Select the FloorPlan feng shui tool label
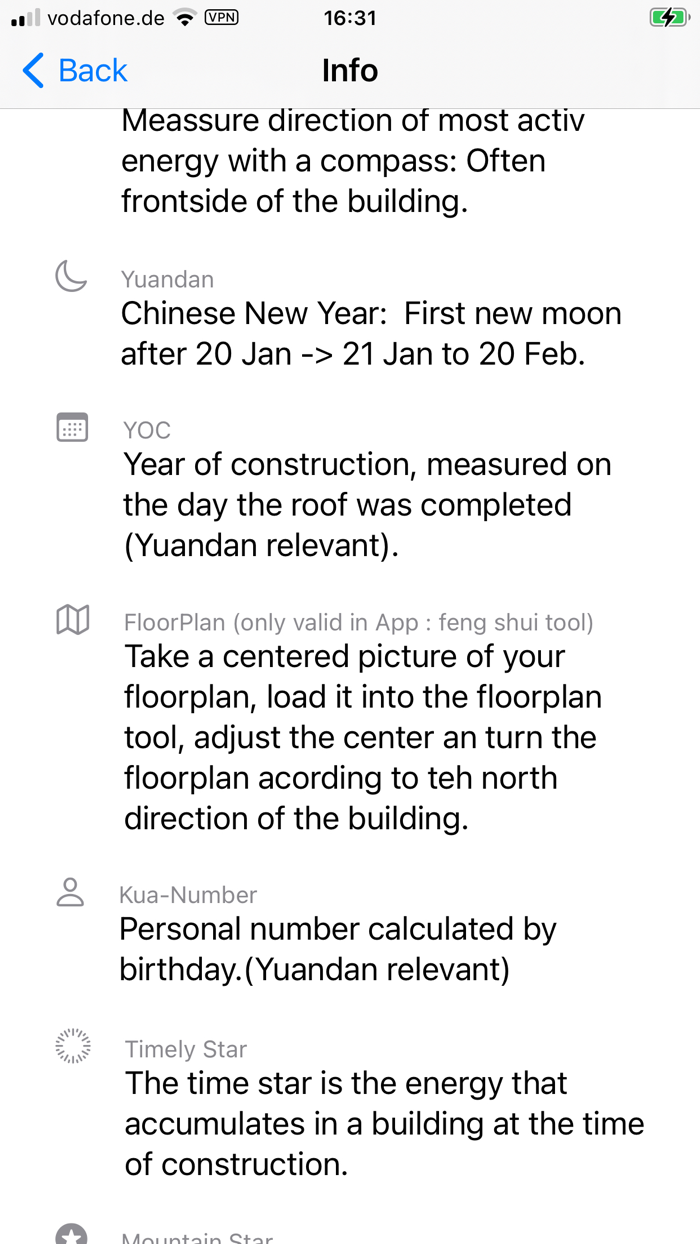Viewport: 700px width, 1244px height. click(x=360, y=621)
